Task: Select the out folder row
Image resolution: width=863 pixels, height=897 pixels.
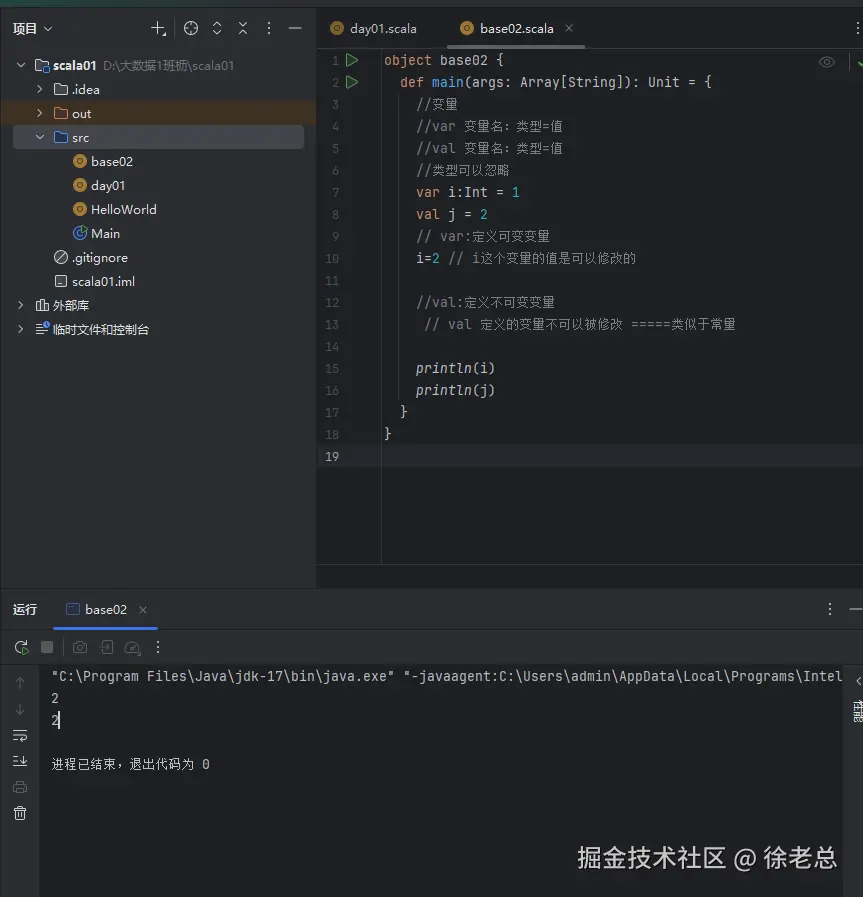Action: click(158, 113)
